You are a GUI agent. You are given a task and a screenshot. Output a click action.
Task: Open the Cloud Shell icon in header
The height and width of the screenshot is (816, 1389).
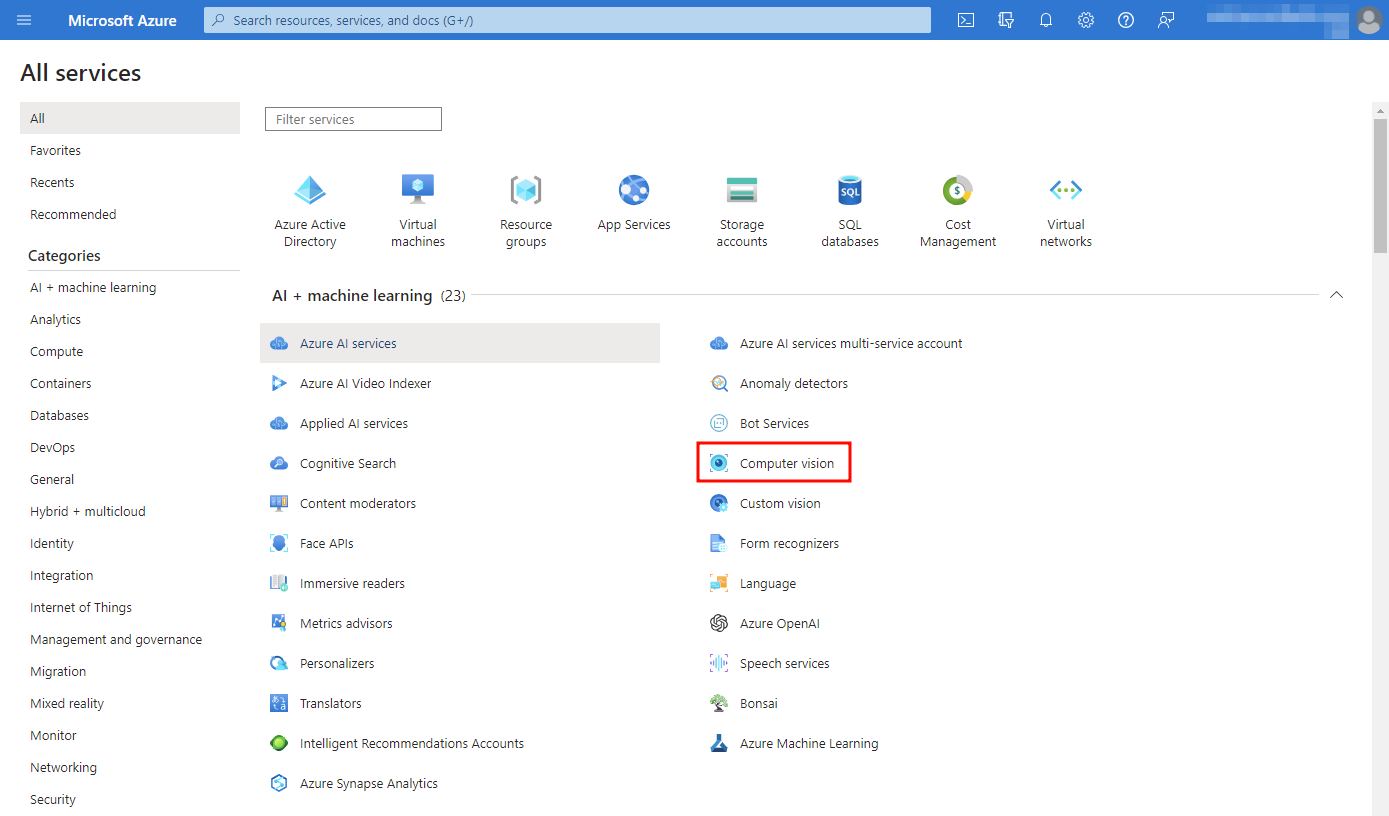click(966, 20)
